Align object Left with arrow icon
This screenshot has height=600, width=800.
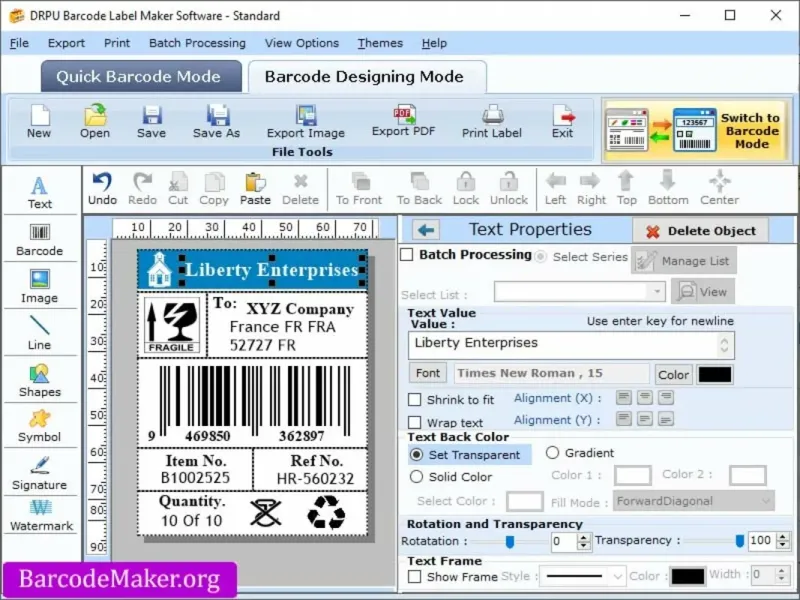pos(555,189)
